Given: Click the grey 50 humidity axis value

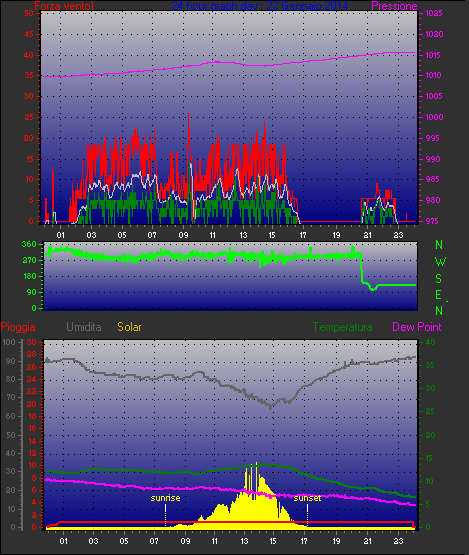Looking at the screenshot, I should (11, 435).
